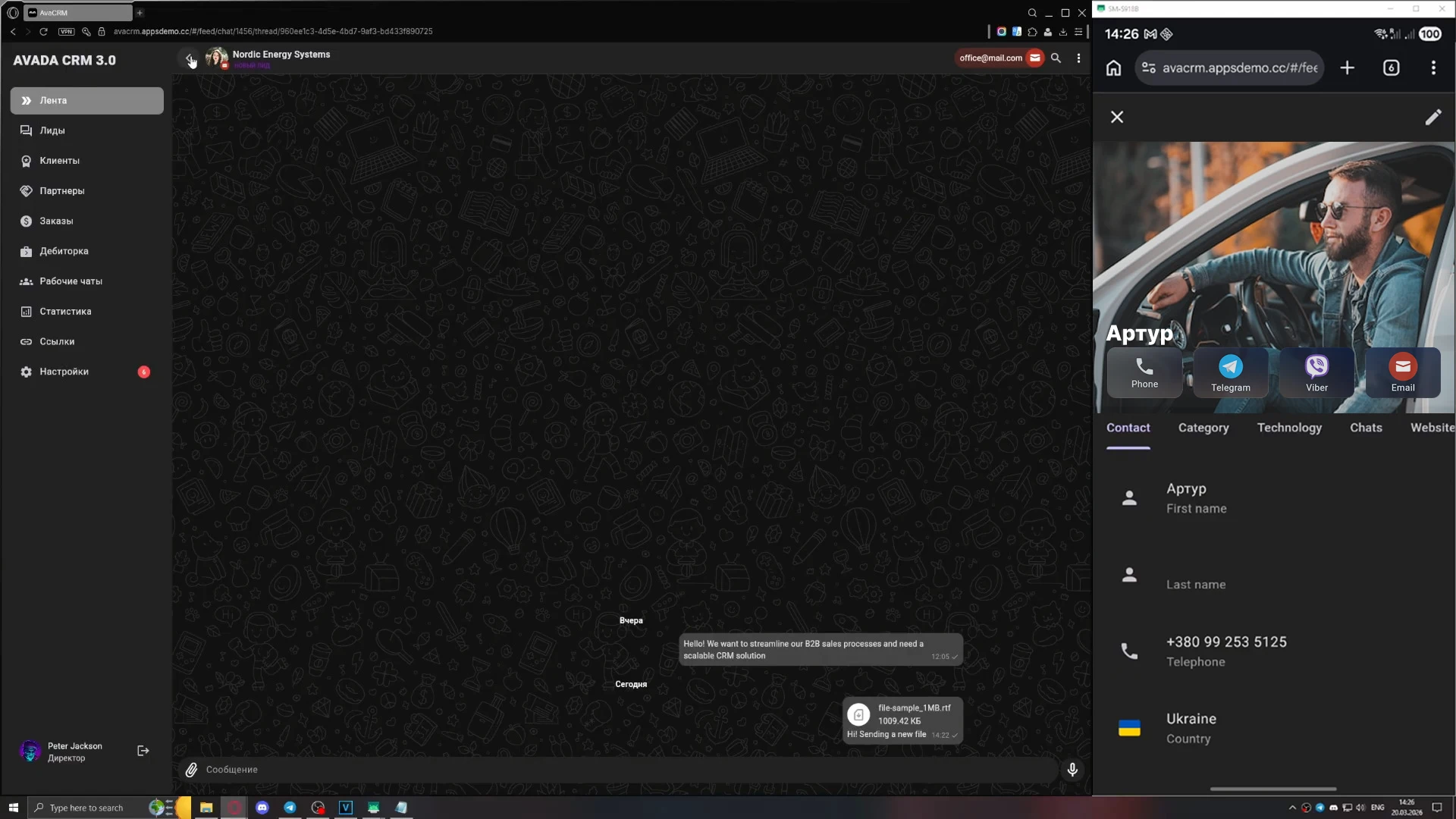Tap the pencil edit contact icon
Viewport: 1456px width, 819px height.
(1432, 117)
